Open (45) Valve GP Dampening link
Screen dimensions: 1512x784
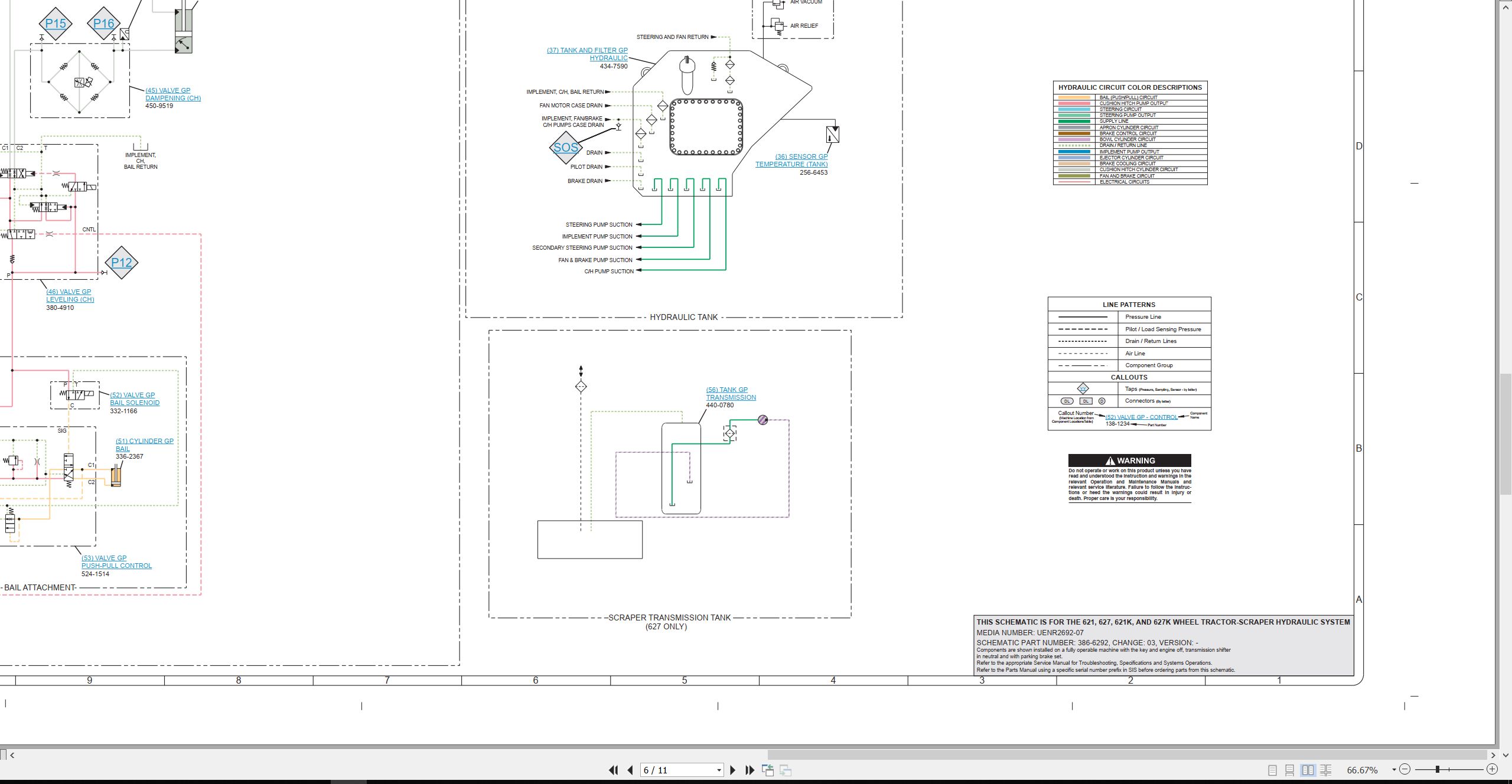173,94
